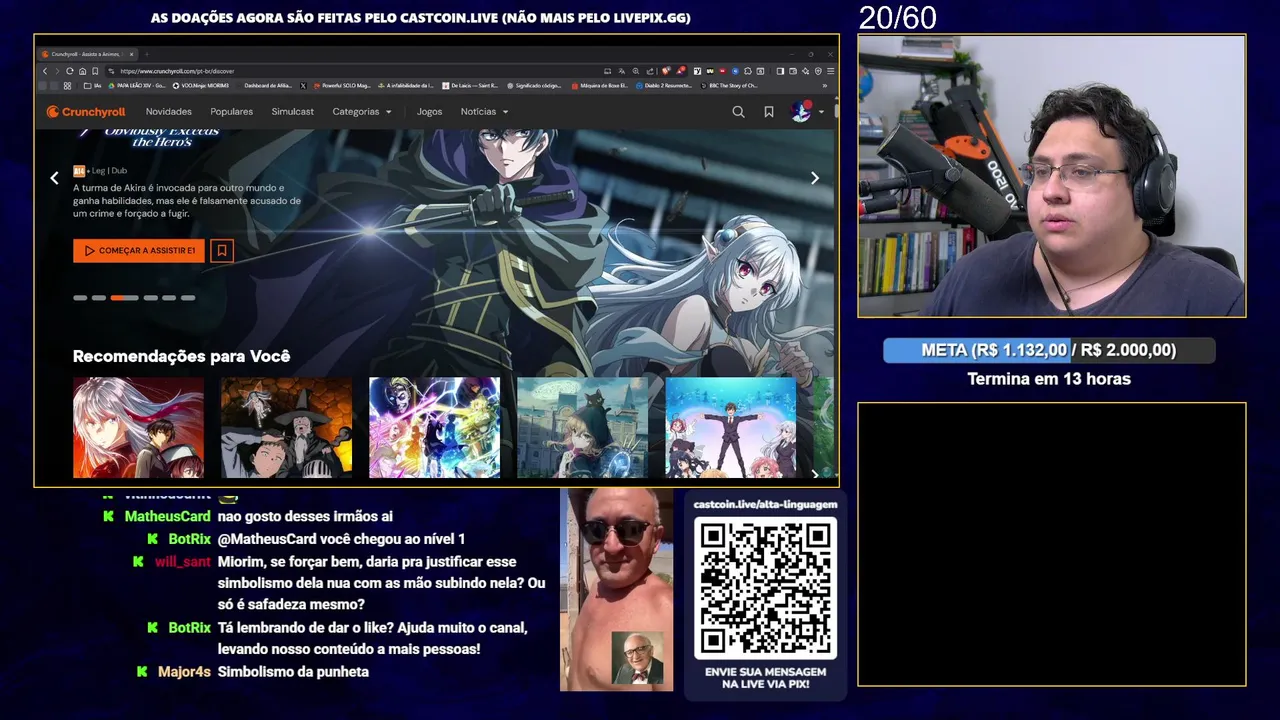
Task: Advance the recommendations row with the right arrow
Action: pyautogui.click(x=814, y=473)
